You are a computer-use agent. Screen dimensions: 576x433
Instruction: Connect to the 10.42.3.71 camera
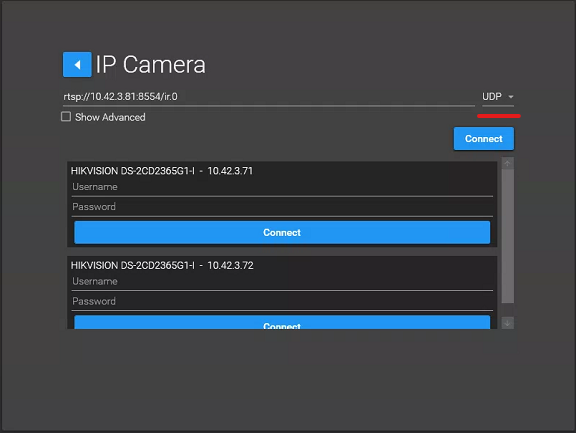pos(282,232)
